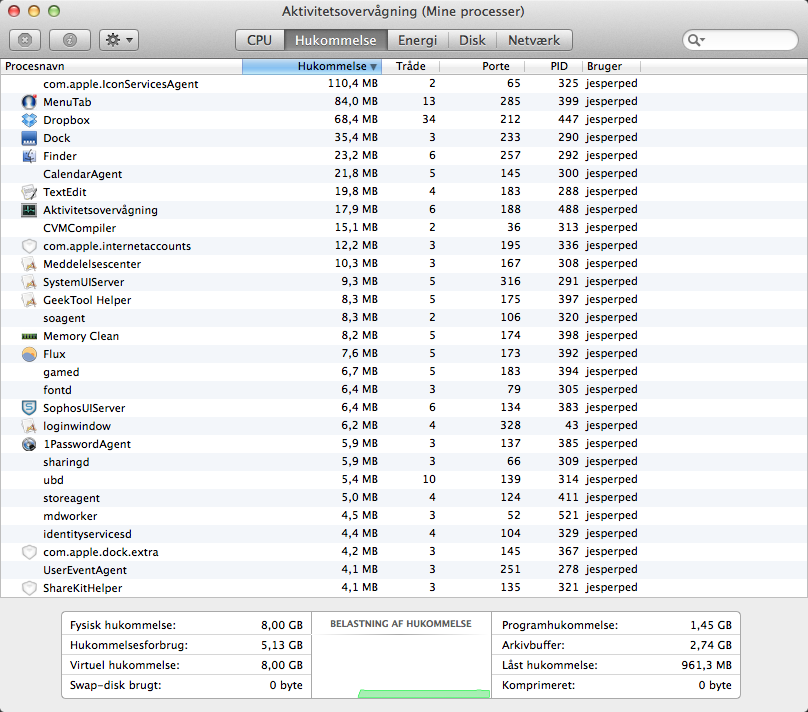
Task: Select the fontd process row
Action: tap(404, 390)
